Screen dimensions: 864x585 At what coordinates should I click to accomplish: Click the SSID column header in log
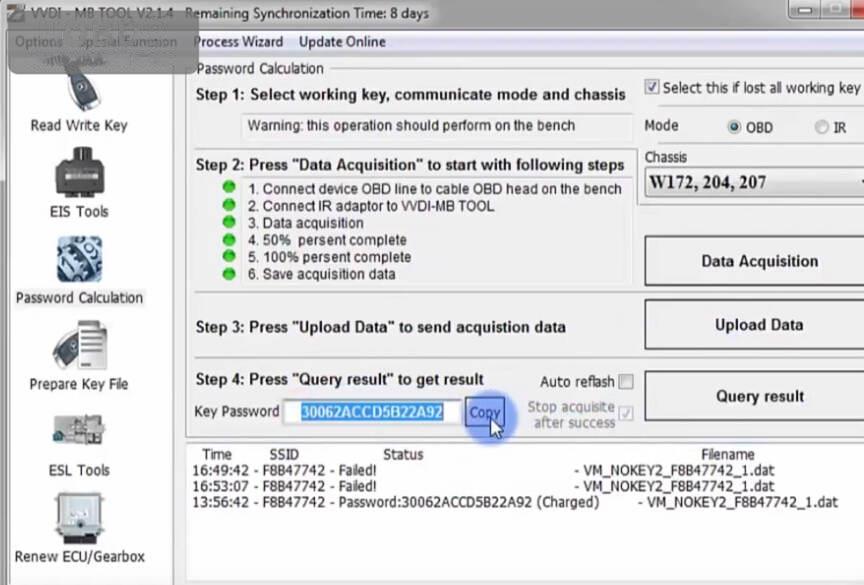click(x=284, y=454)
